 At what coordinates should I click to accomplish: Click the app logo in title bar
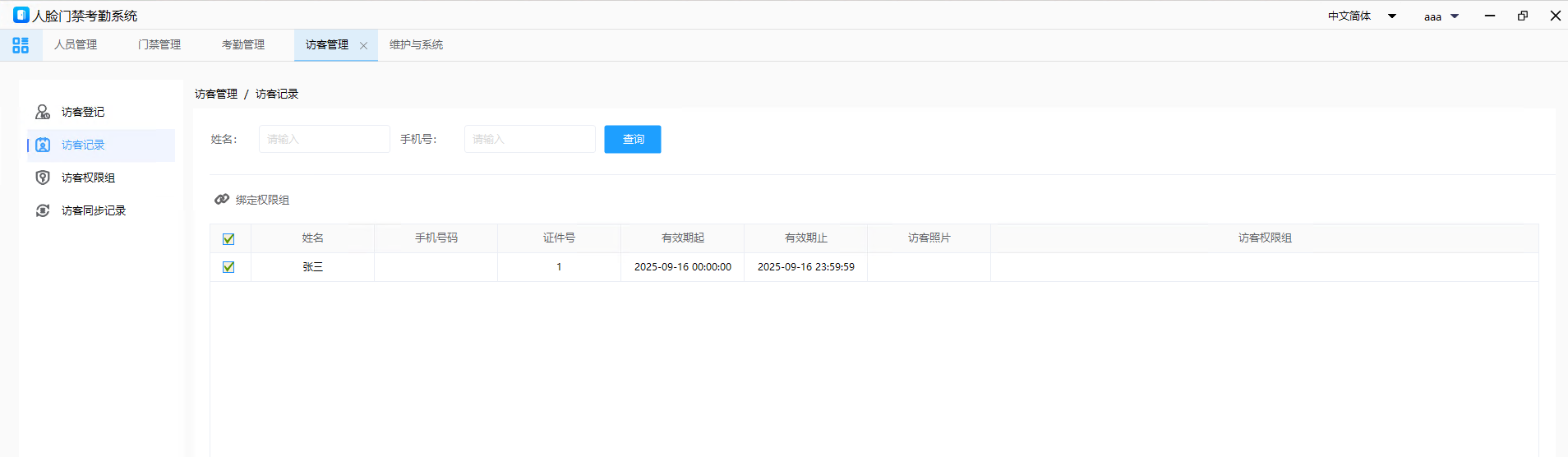point(21,16)
